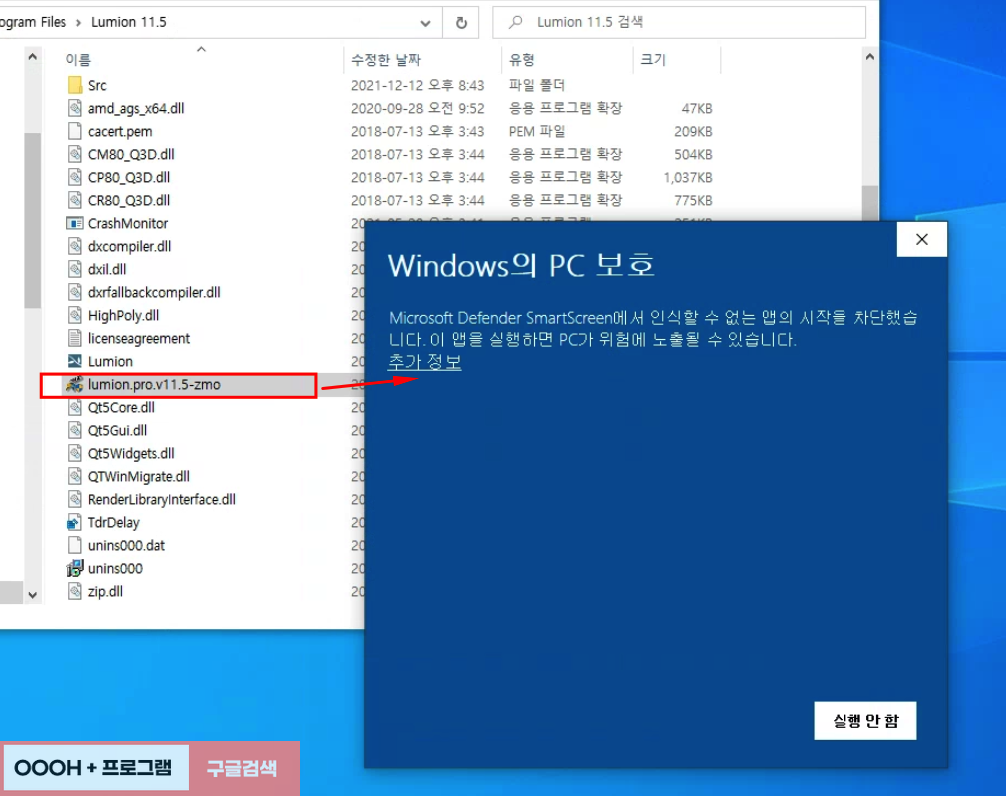Click the TdrDelay registry file icon
1006x796 pixels.
click(74, 523)
